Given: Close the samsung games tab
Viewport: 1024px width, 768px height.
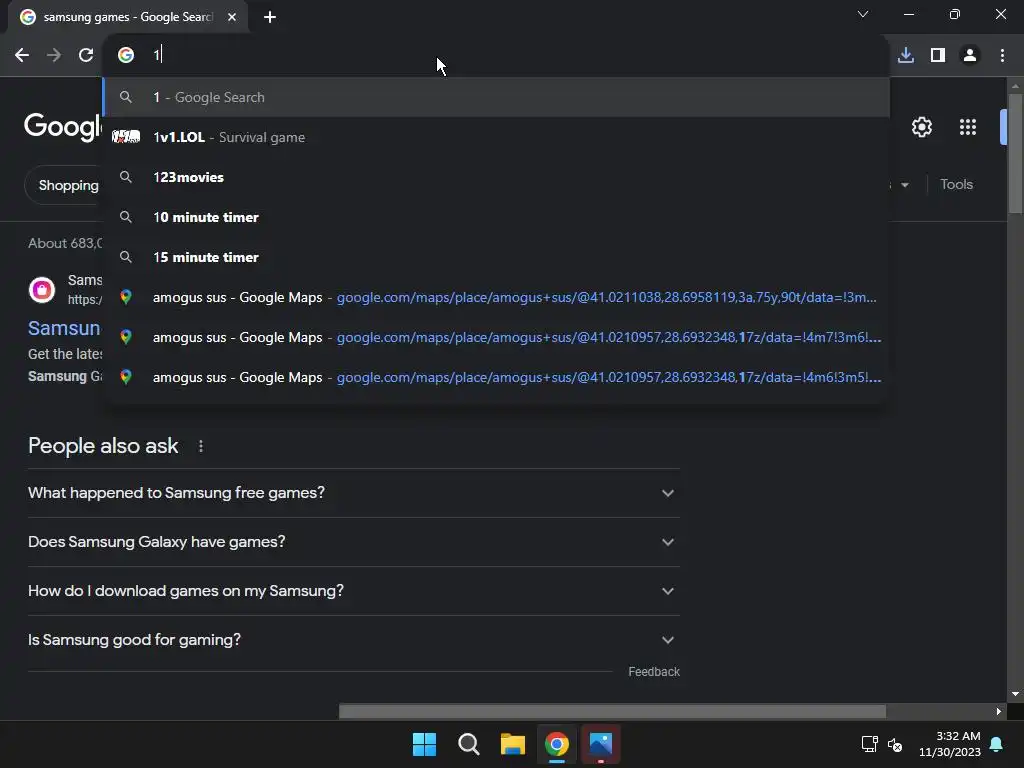Looking at the screenshot, I should [232, 17].
